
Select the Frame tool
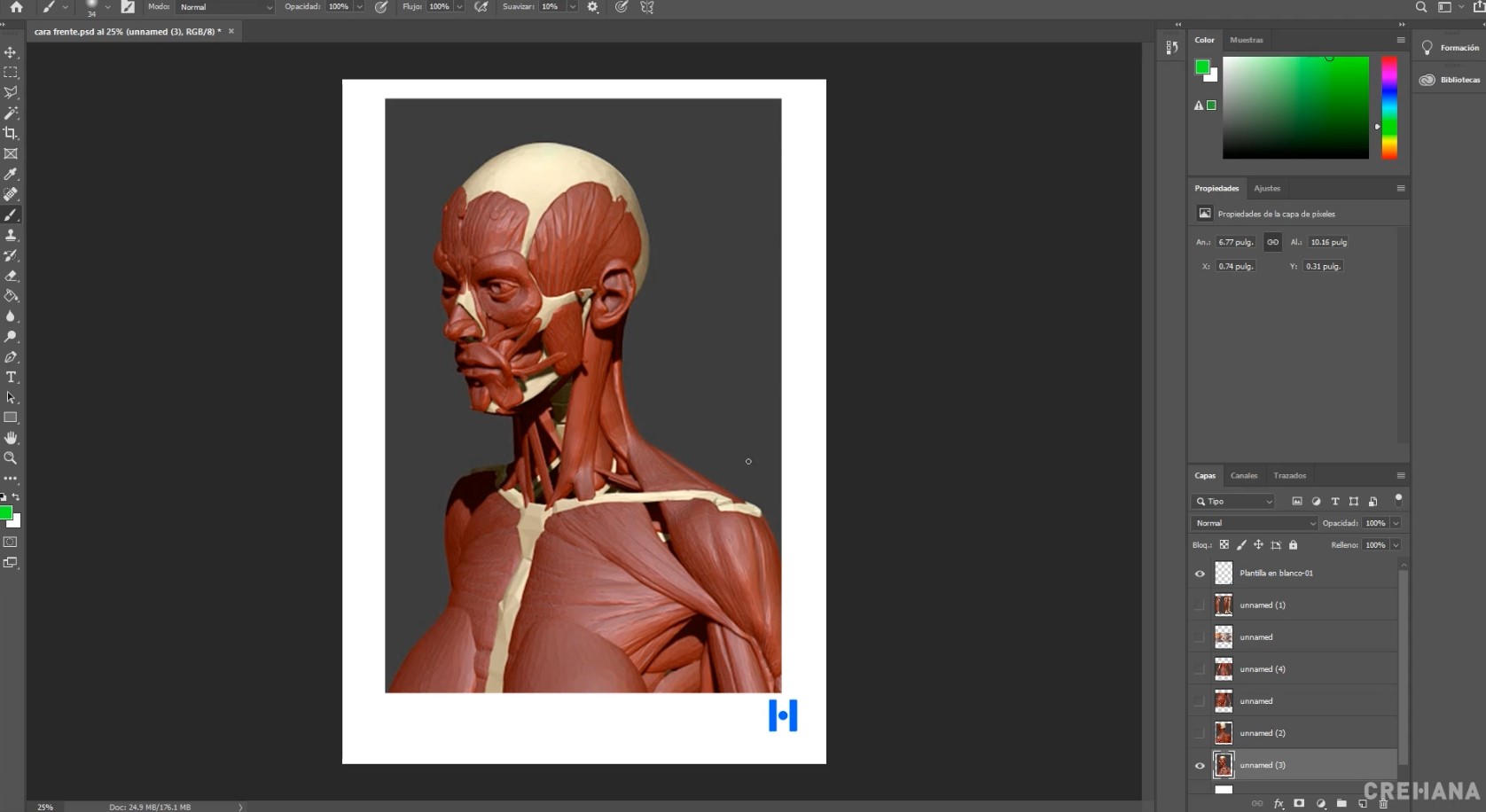tap(11, 154)
